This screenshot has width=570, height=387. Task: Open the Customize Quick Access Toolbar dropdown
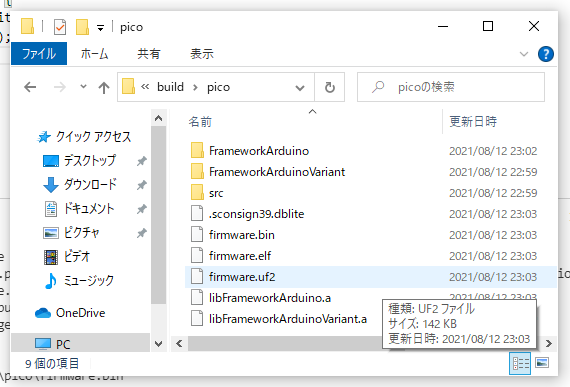point(100,28)
